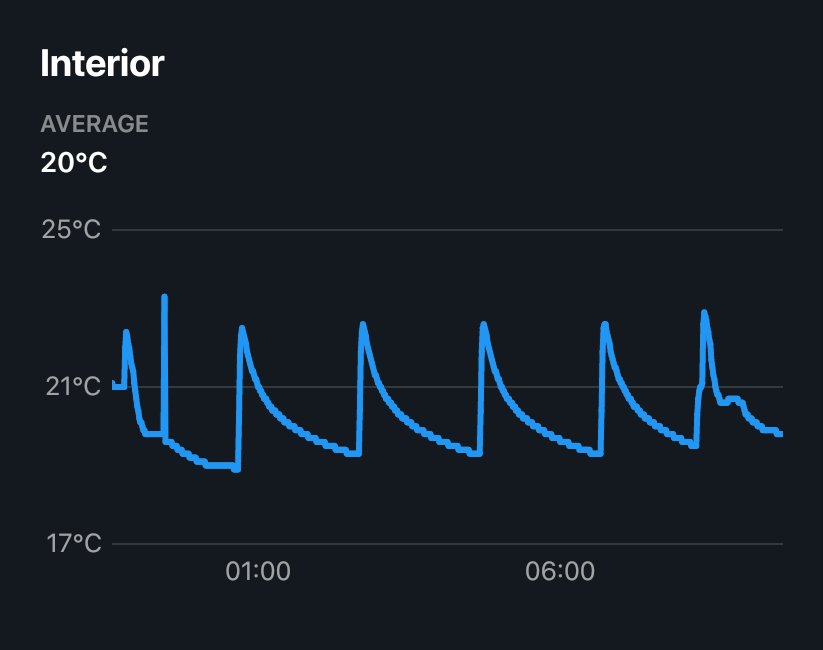
Task: Click the Interior chart title
Action: 102,64
